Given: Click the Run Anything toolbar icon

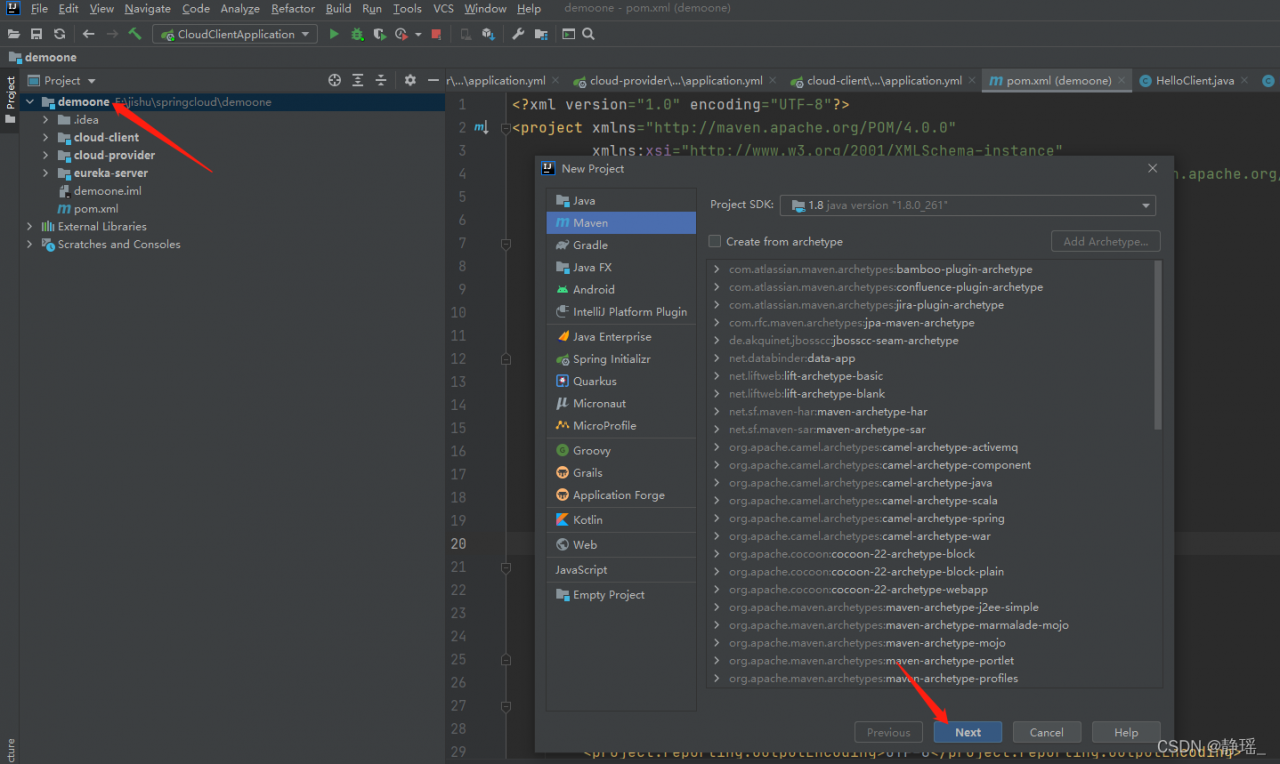Looking at the screenshot, I should (x=568, y=34).
